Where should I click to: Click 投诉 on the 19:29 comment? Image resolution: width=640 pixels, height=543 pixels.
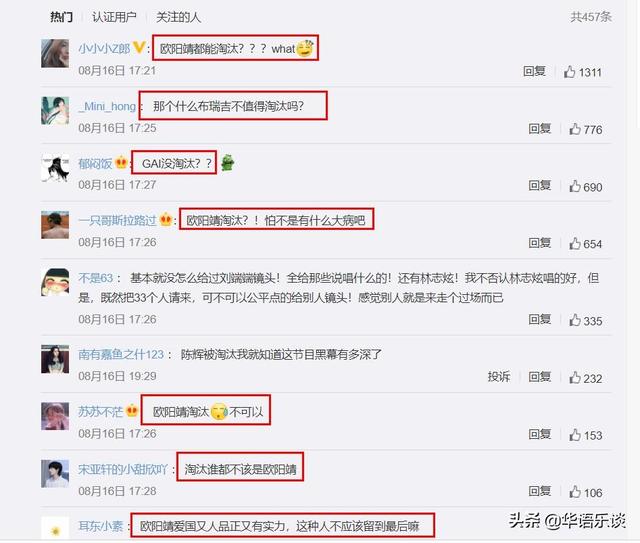[x=499, y=376]
